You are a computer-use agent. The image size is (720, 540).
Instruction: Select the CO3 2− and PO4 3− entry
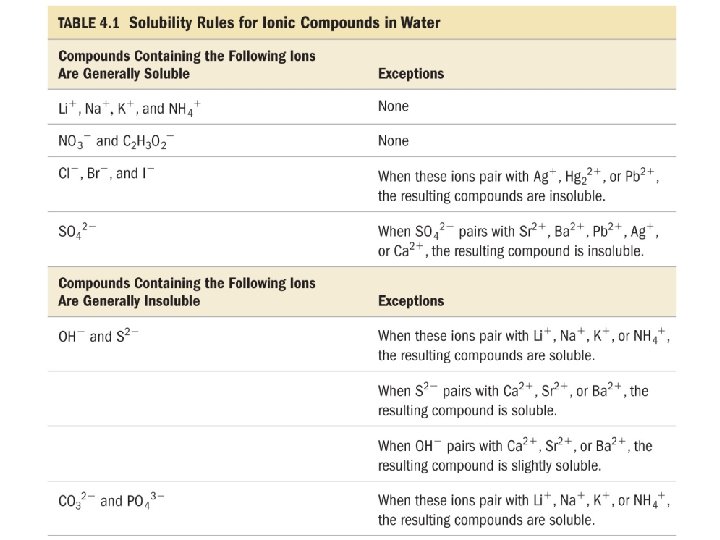110,500
